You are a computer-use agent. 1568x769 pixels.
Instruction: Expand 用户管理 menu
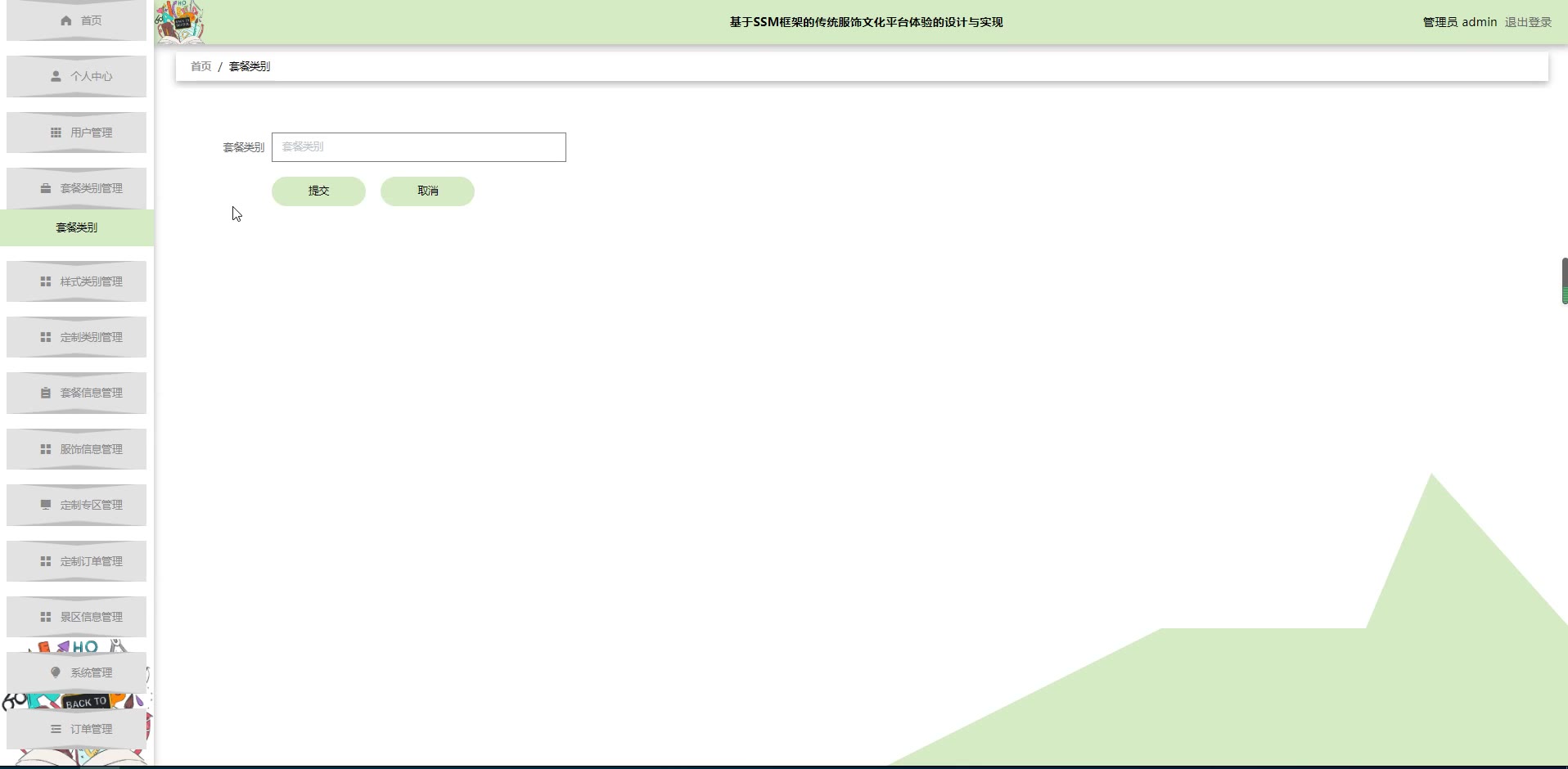tap(77, 133)
